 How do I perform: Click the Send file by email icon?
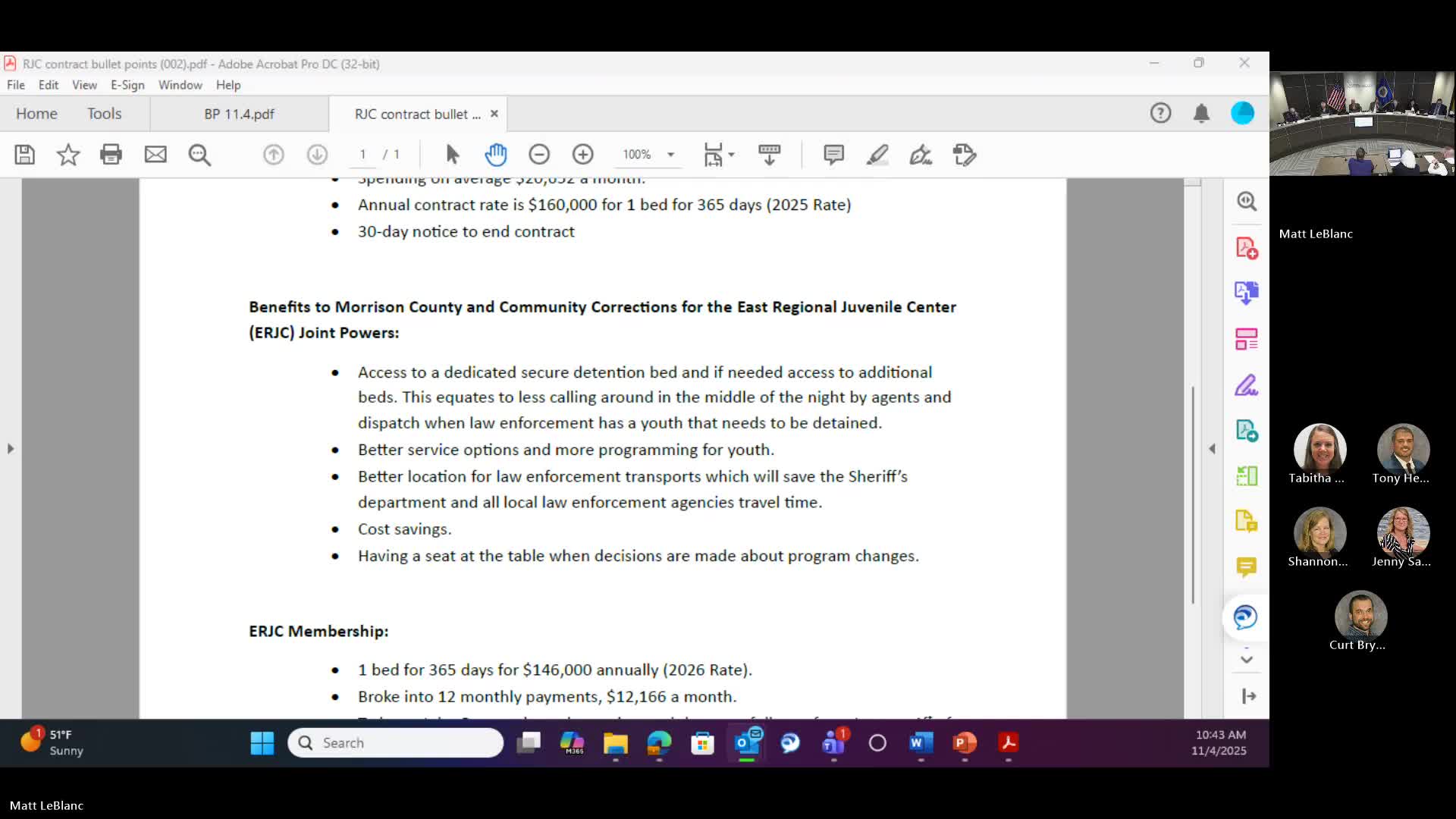pos(155,155)
